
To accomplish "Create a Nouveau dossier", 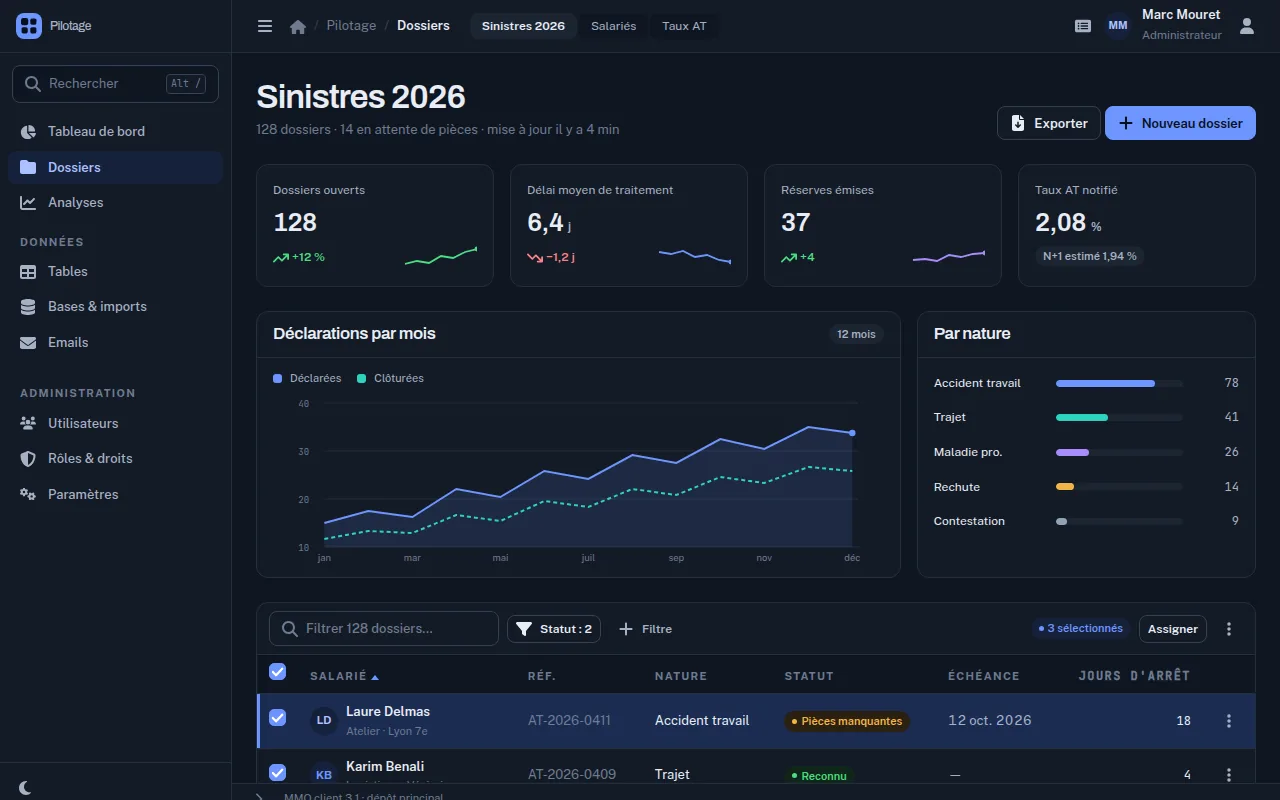I will [x=1180, y=123].
